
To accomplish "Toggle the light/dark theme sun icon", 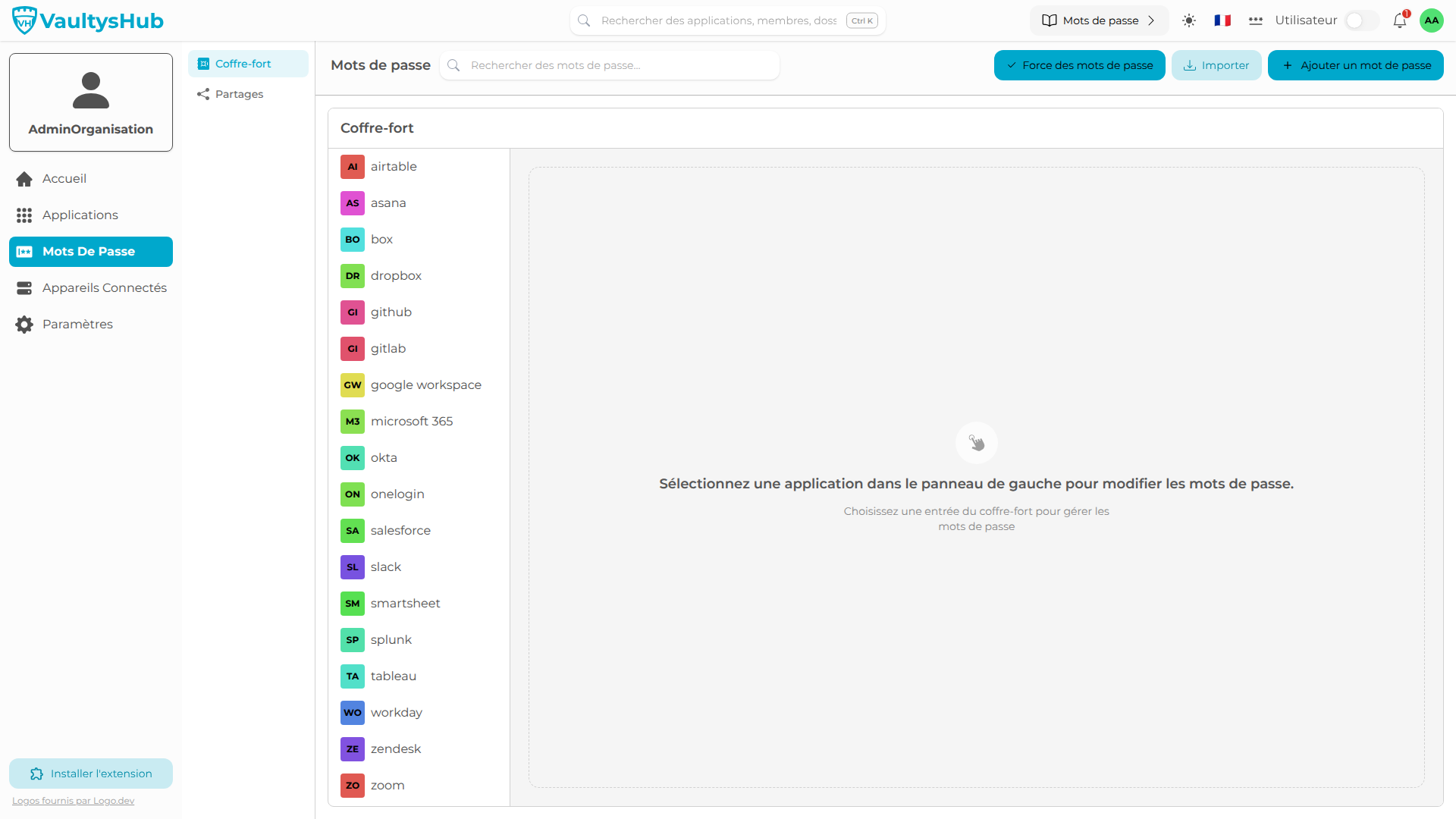I will [1189, 20].
